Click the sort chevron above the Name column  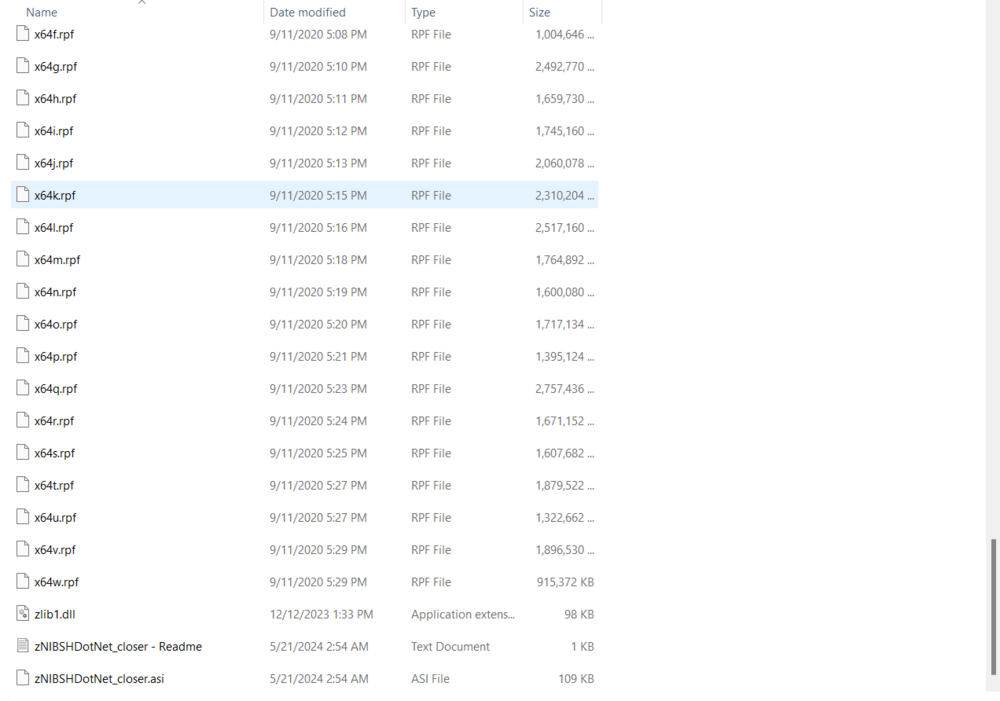point(142,3)
